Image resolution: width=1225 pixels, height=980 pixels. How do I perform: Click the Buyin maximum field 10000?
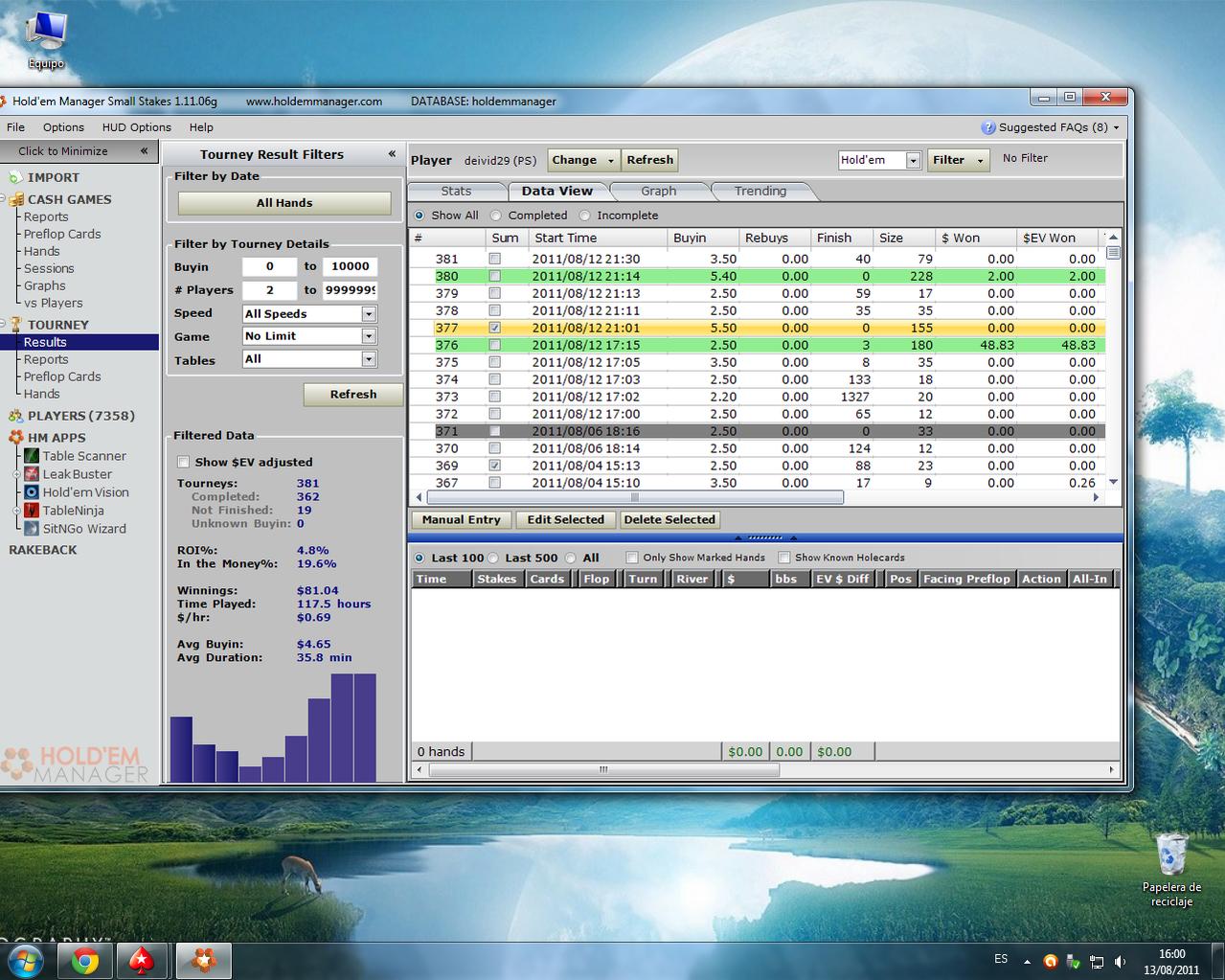[x=350, y=267]
